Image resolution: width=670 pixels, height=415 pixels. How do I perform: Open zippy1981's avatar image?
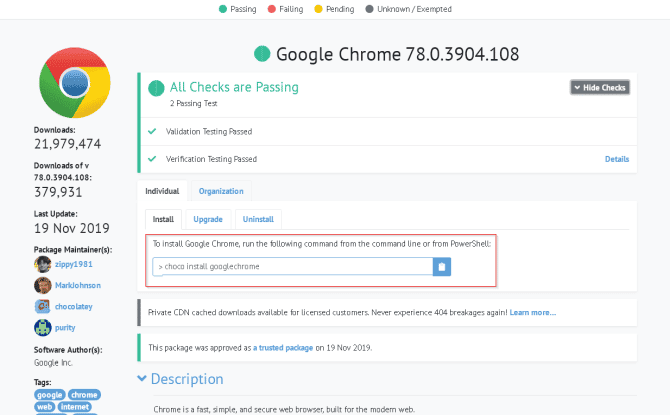pos(43,264)
